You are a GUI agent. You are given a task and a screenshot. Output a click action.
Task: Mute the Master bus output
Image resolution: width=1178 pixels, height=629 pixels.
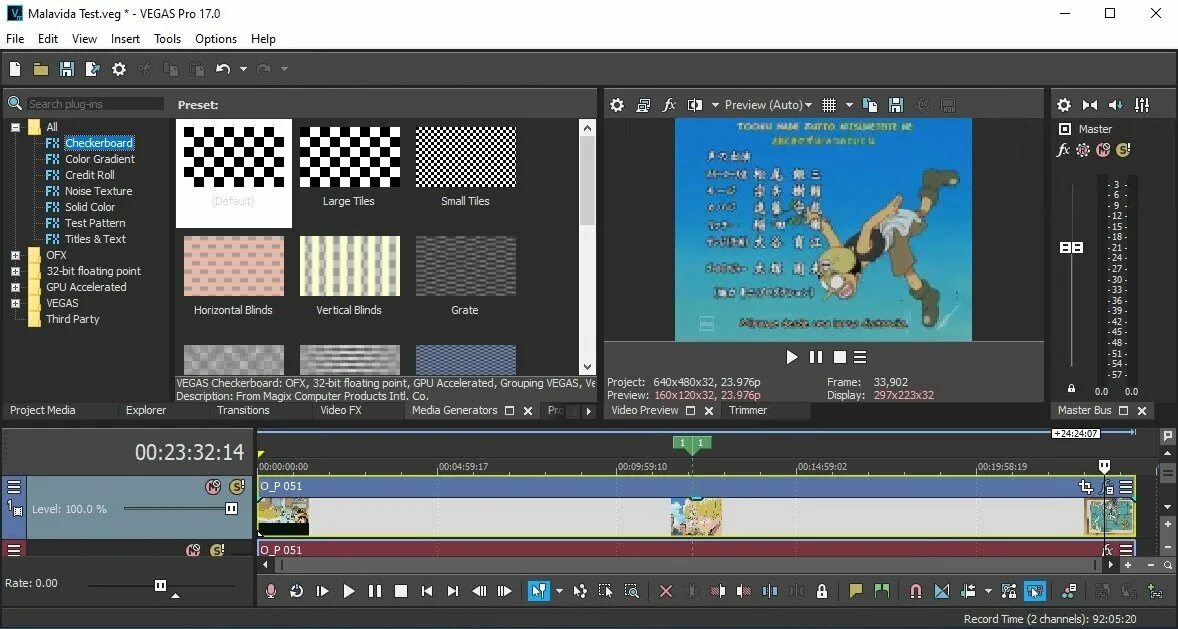click(x=1103, y=150)
